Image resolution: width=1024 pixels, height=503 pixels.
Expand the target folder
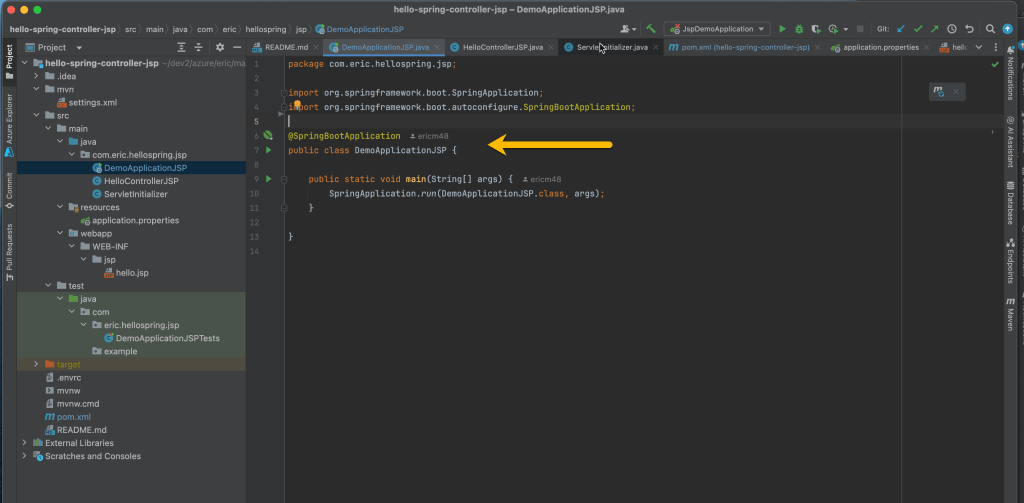coord(37,364)
